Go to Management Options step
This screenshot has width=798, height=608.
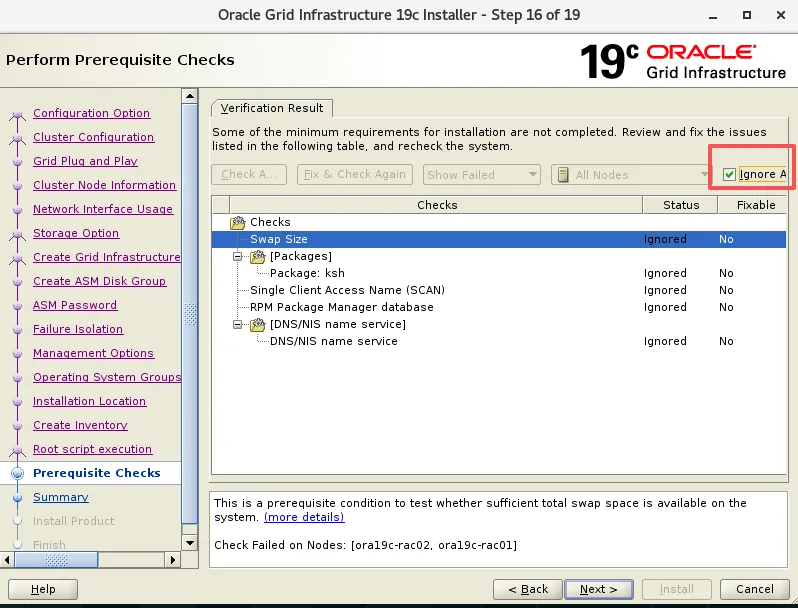click(x=93, y=353)
